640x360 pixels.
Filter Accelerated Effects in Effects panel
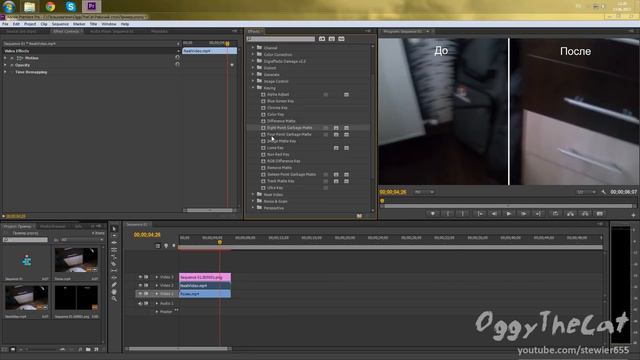(322, 39)
